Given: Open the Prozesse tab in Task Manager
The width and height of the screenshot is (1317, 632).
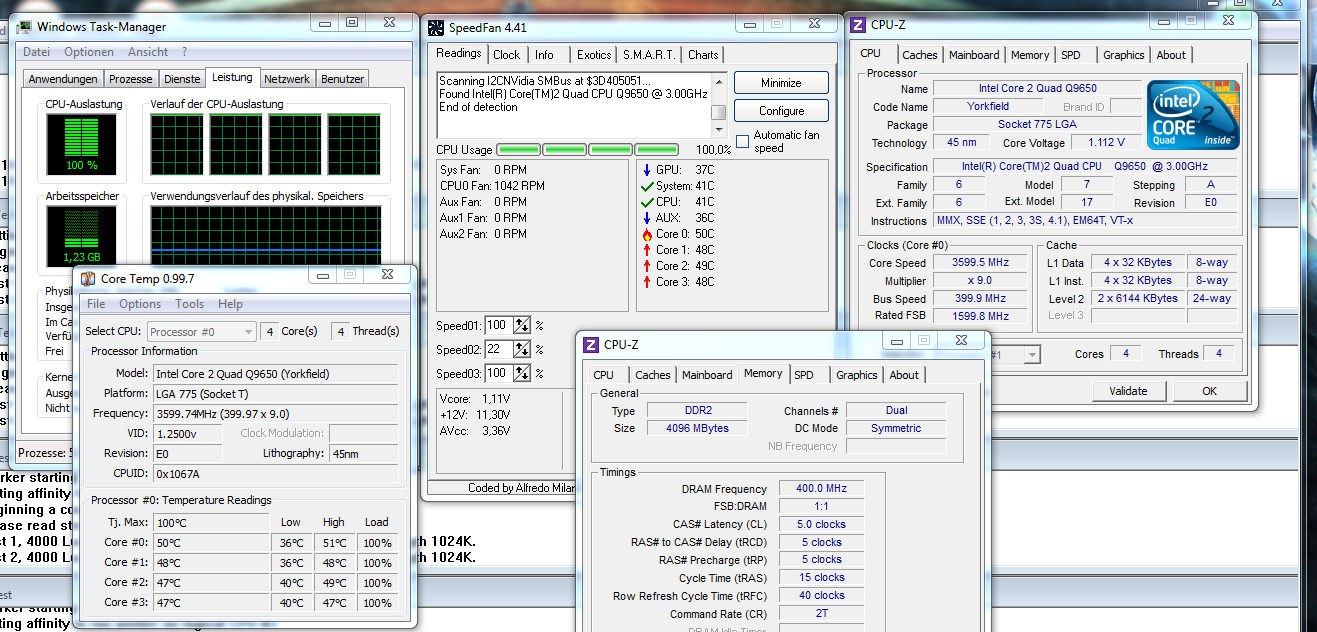Looking at the screenshot, I should click(x=131, y=79).
